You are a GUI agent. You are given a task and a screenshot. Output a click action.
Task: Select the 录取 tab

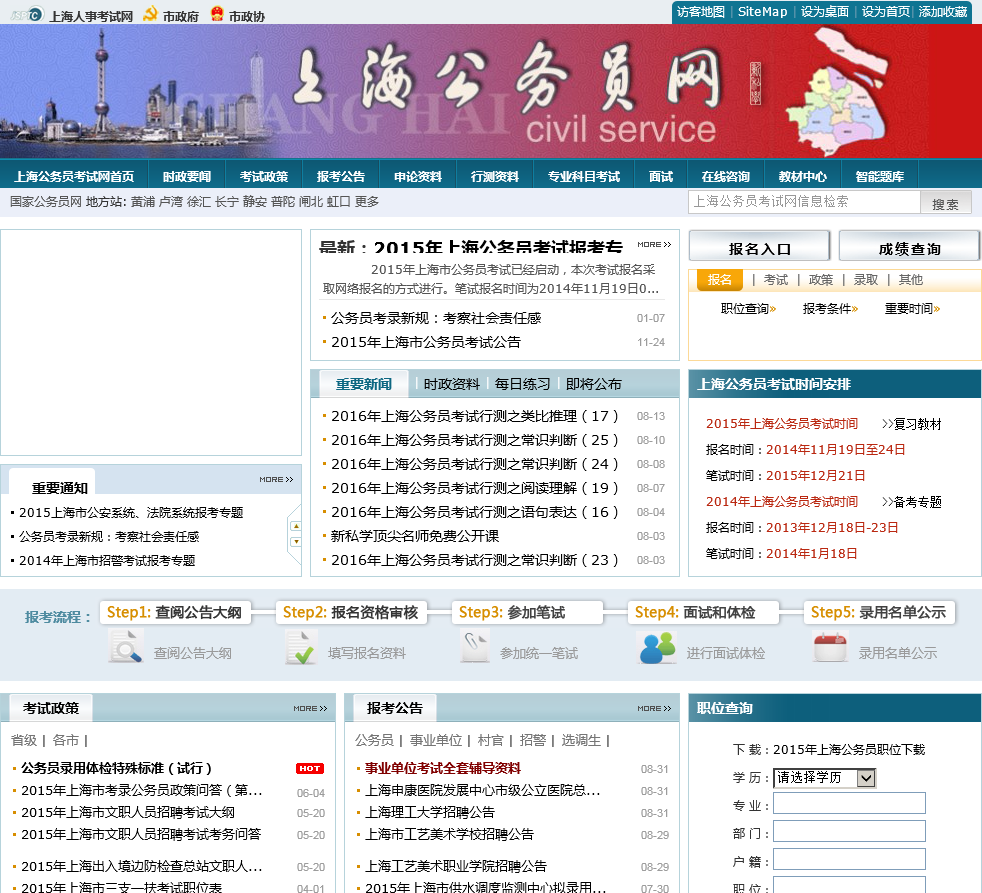pos(866,280)
